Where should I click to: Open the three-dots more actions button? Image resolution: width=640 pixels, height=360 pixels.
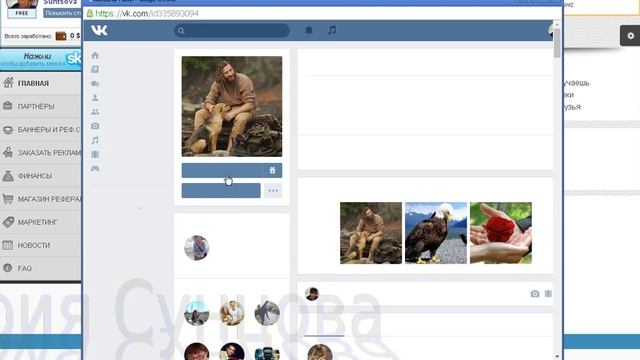point(273,191)
